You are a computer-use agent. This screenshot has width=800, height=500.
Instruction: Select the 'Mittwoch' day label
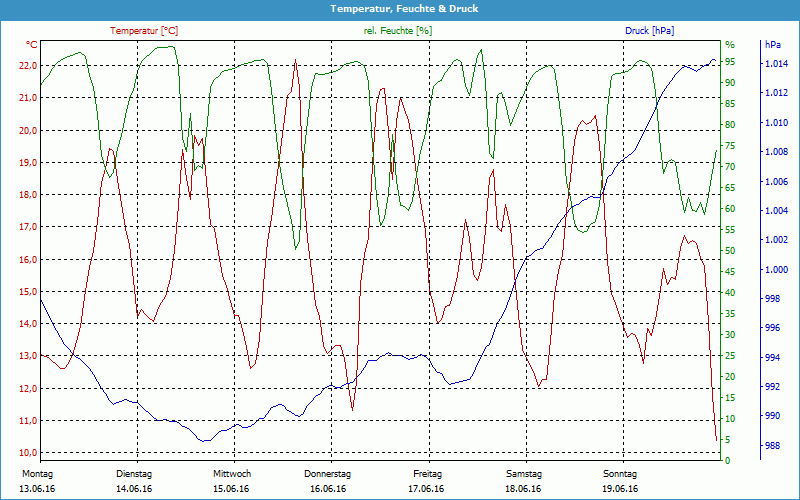tap(232, 474)
